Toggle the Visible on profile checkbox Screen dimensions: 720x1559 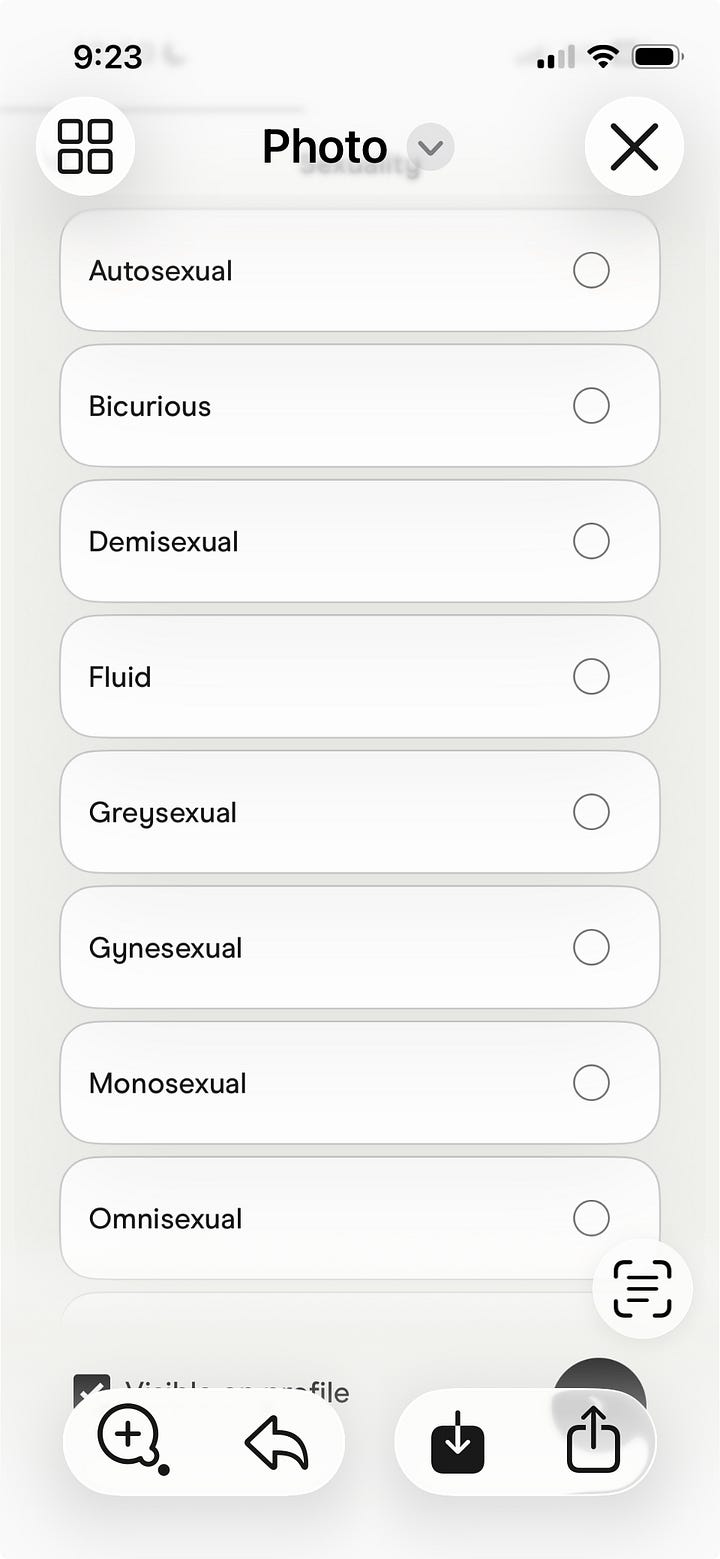coord(92,1390)
